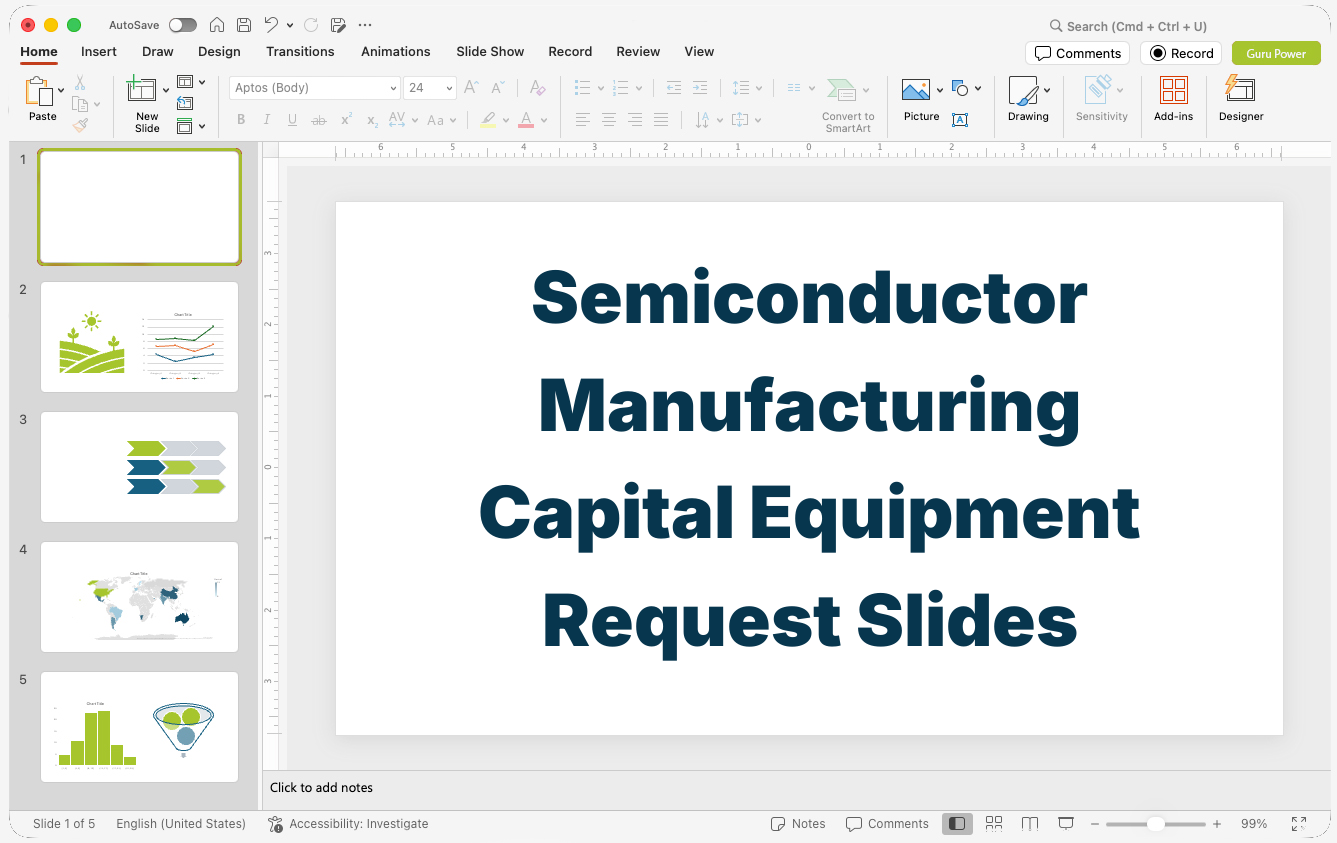Open the Section icon menu

[x=185, y=126]
